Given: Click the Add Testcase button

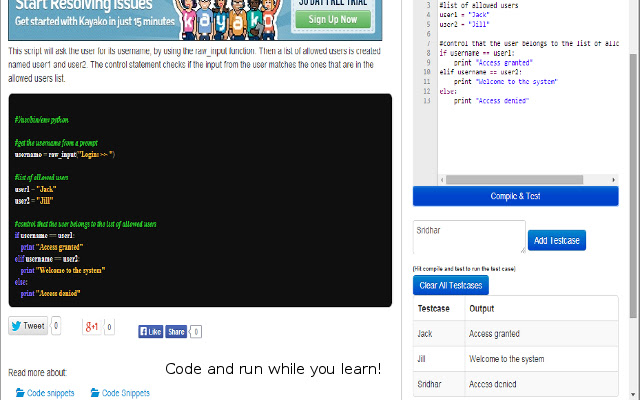Looking at the screenshot, I should click(x=557, y=240).
